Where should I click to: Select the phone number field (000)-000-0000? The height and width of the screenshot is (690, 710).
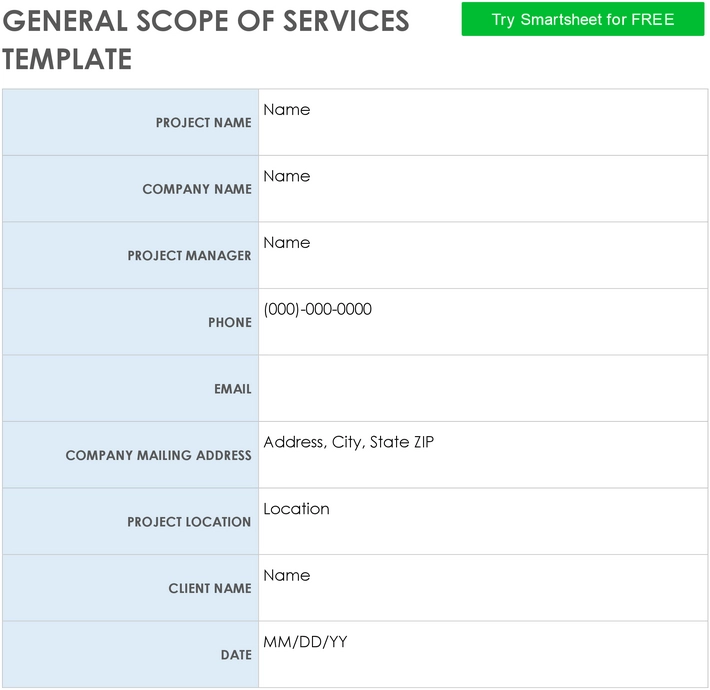pyautogui.click(x=482, y=322)
